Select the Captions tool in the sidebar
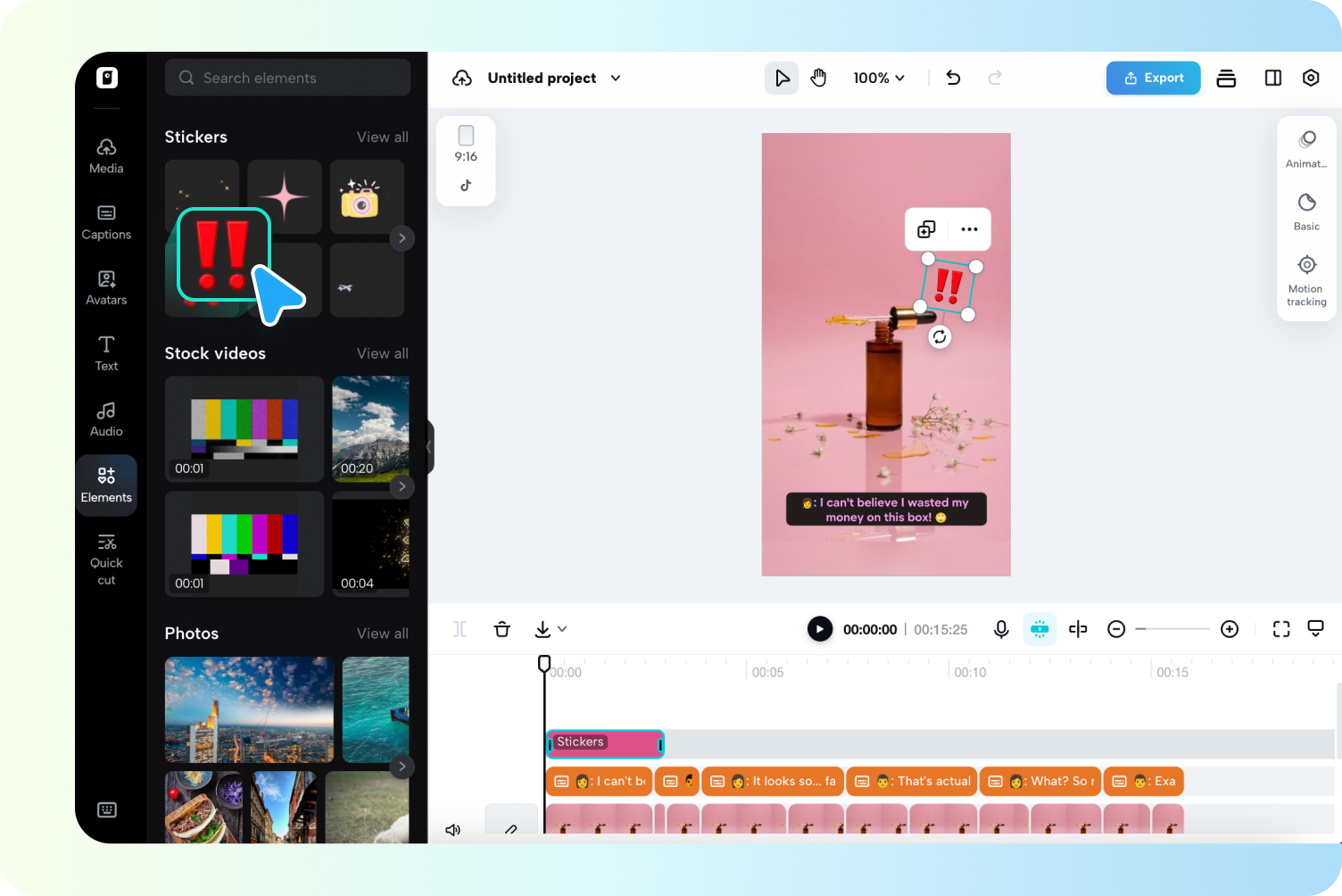This screenshot has height=896, width=1342. click(106, 221)
